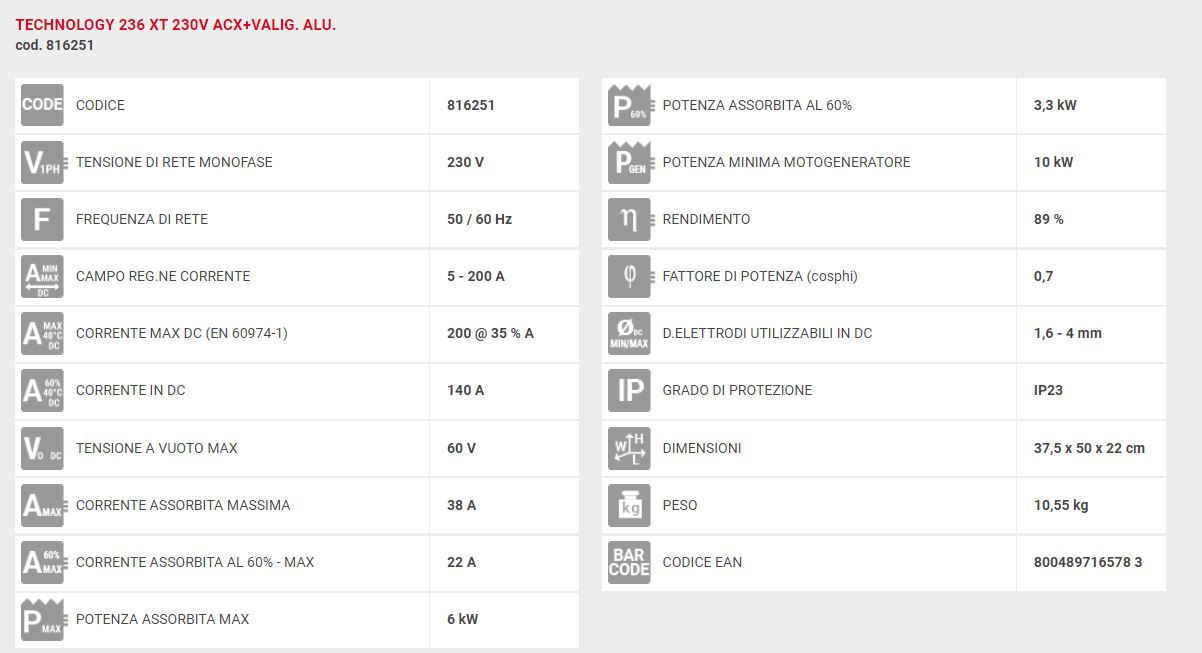Image resolution: width=1202 pixels, height=653 pixels.
Task: Click the CORRENTE IN DC label
Action: [131, 390]
